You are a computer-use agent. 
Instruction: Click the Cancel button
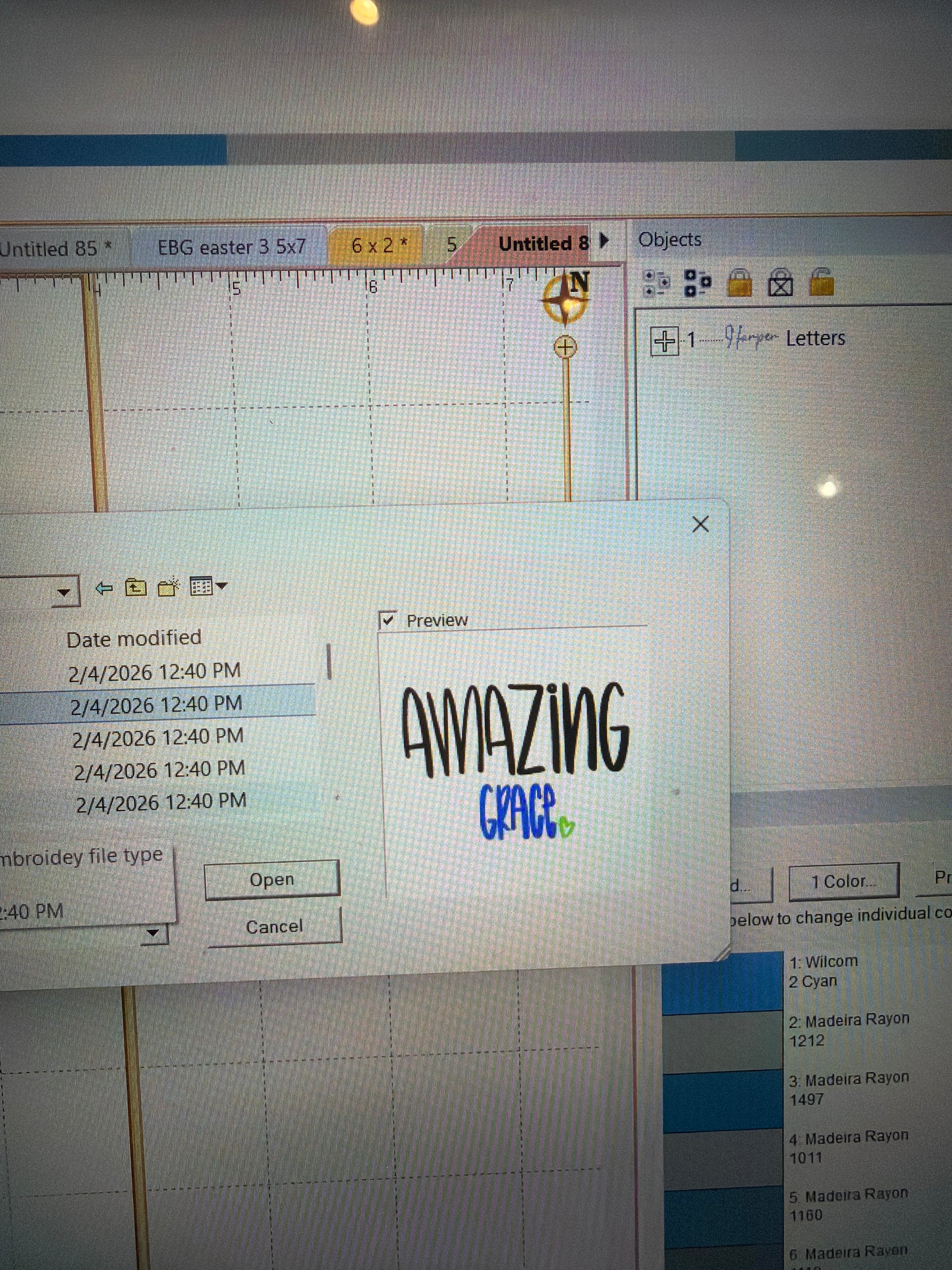tap(275, 927)
